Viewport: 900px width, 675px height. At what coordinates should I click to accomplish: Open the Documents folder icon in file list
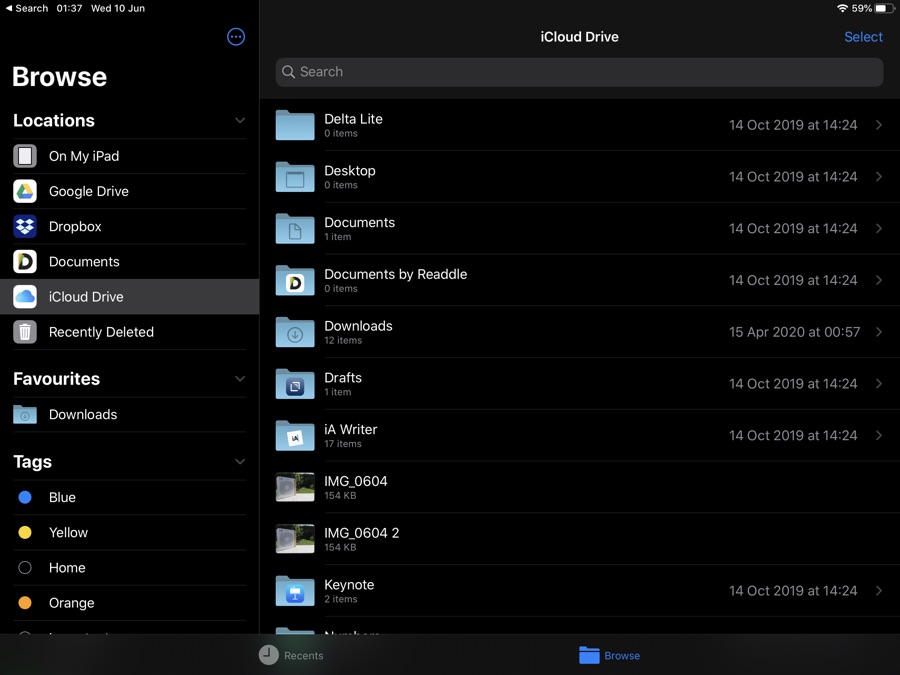[x=295, y=228]
